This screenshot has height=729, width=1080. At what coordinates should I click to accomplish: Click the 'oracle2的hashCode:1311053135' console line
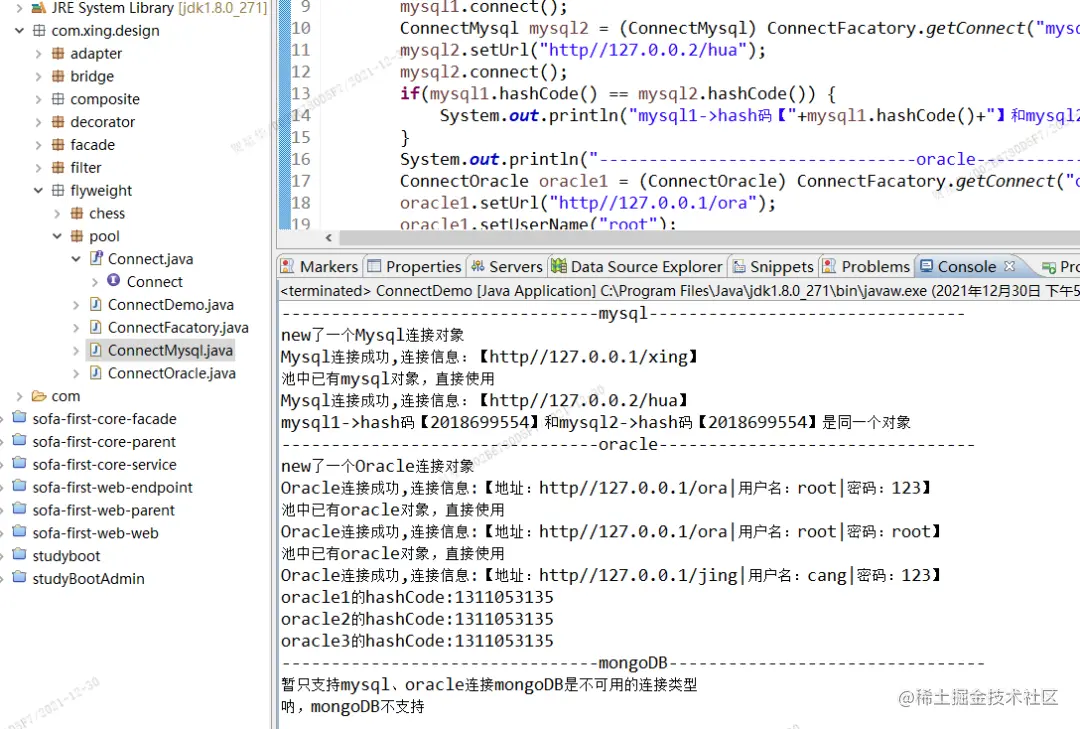pos(417,619)
